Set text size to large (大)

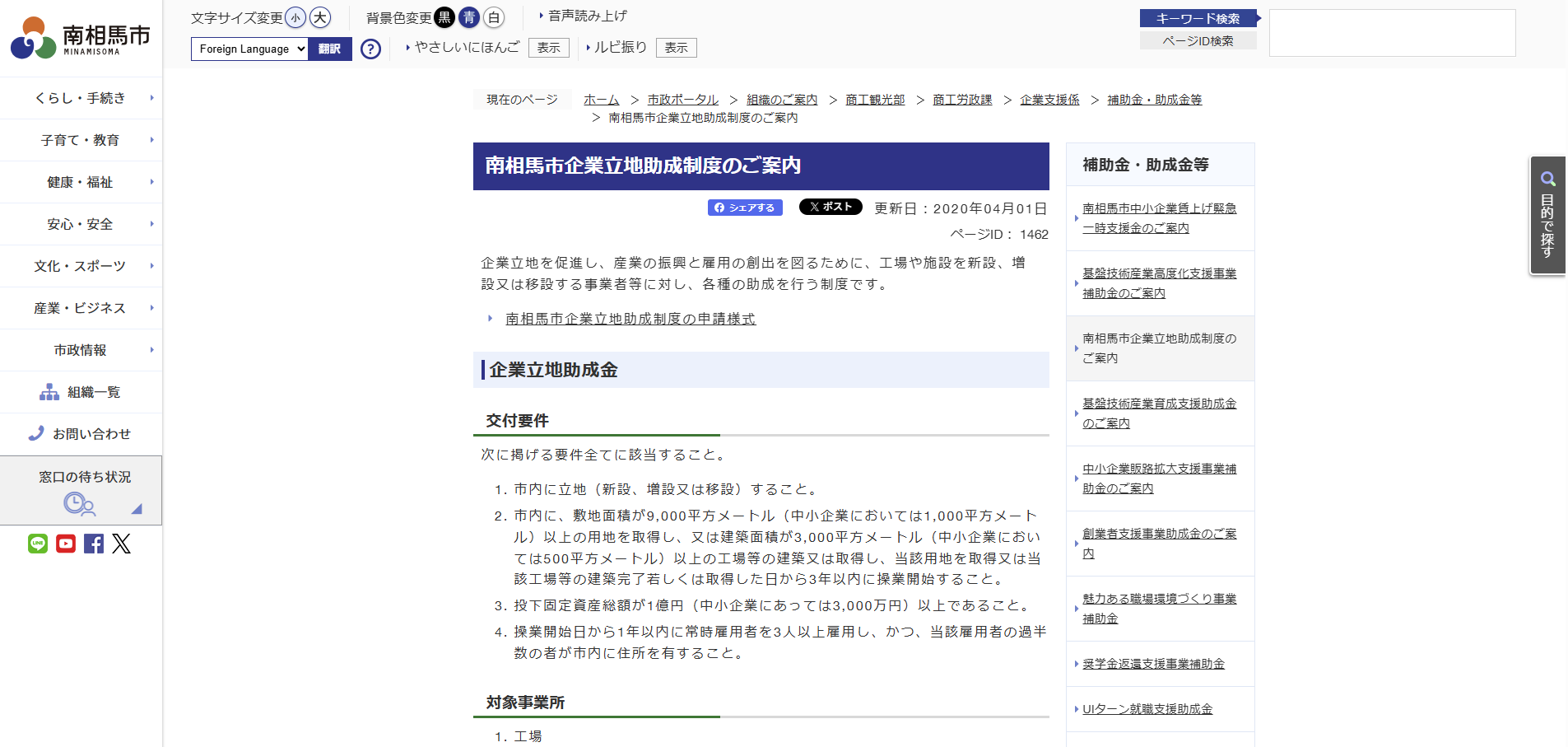point(320,17)
